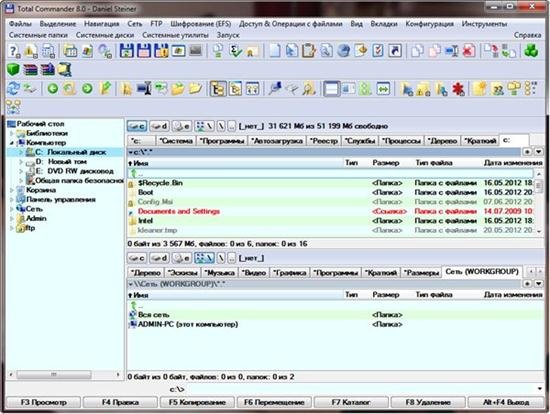Viewport: 550px width, 414px height.
Task: Select the Documents and Settings row
Action: point(330,212)
